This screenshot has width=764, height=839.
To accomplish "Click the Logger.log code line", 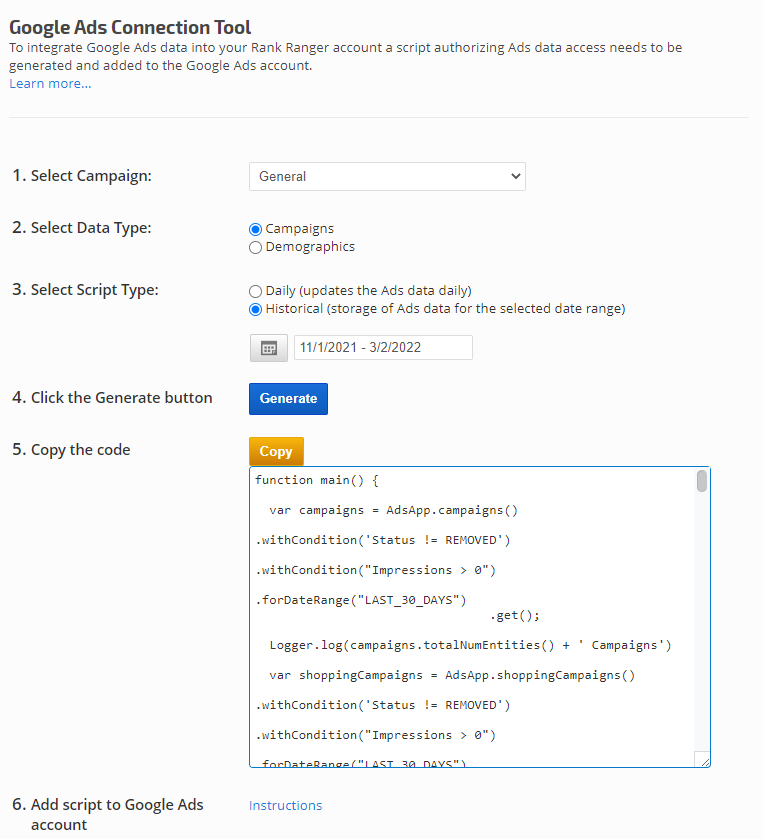I will (x=470, y=645).
